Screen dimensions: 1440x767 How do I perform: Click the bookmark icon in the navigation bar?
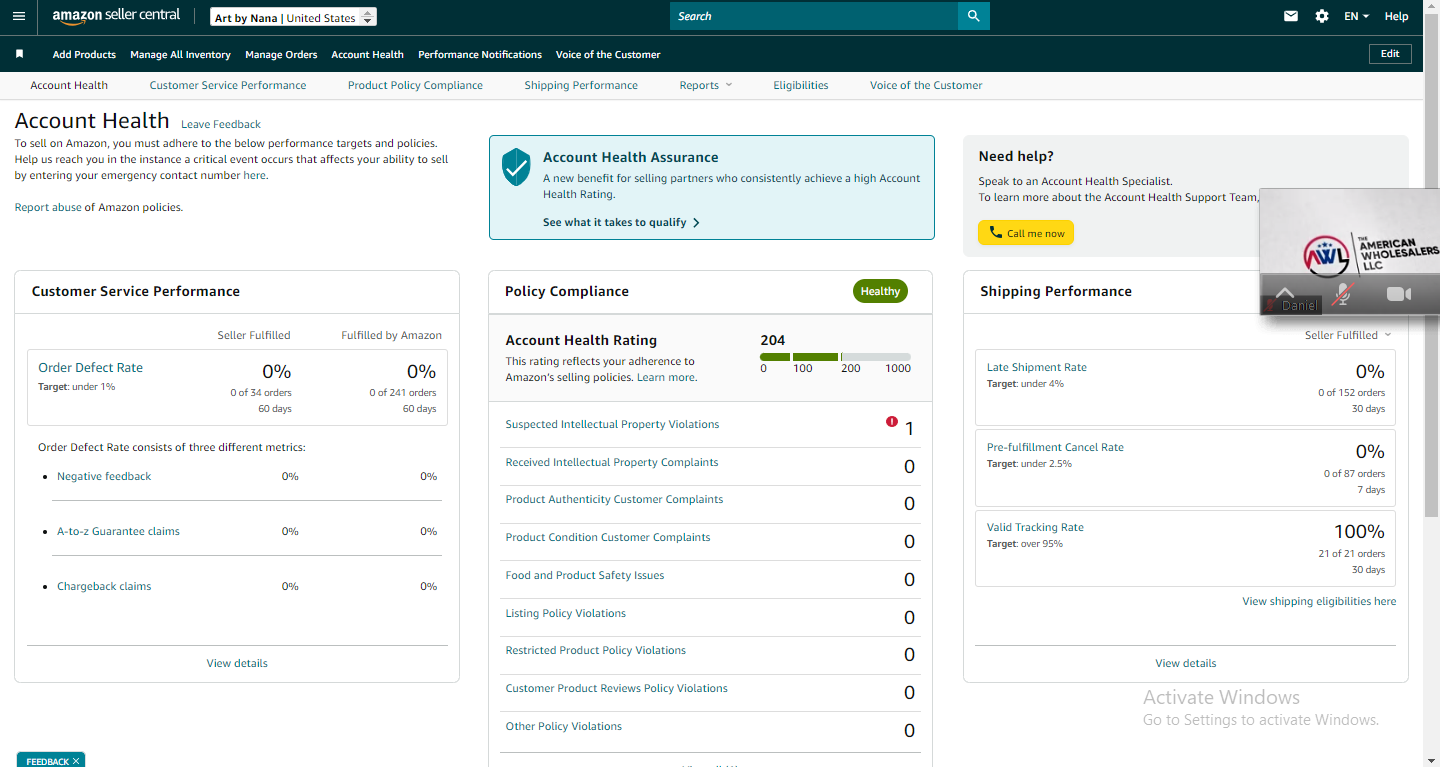19,54
